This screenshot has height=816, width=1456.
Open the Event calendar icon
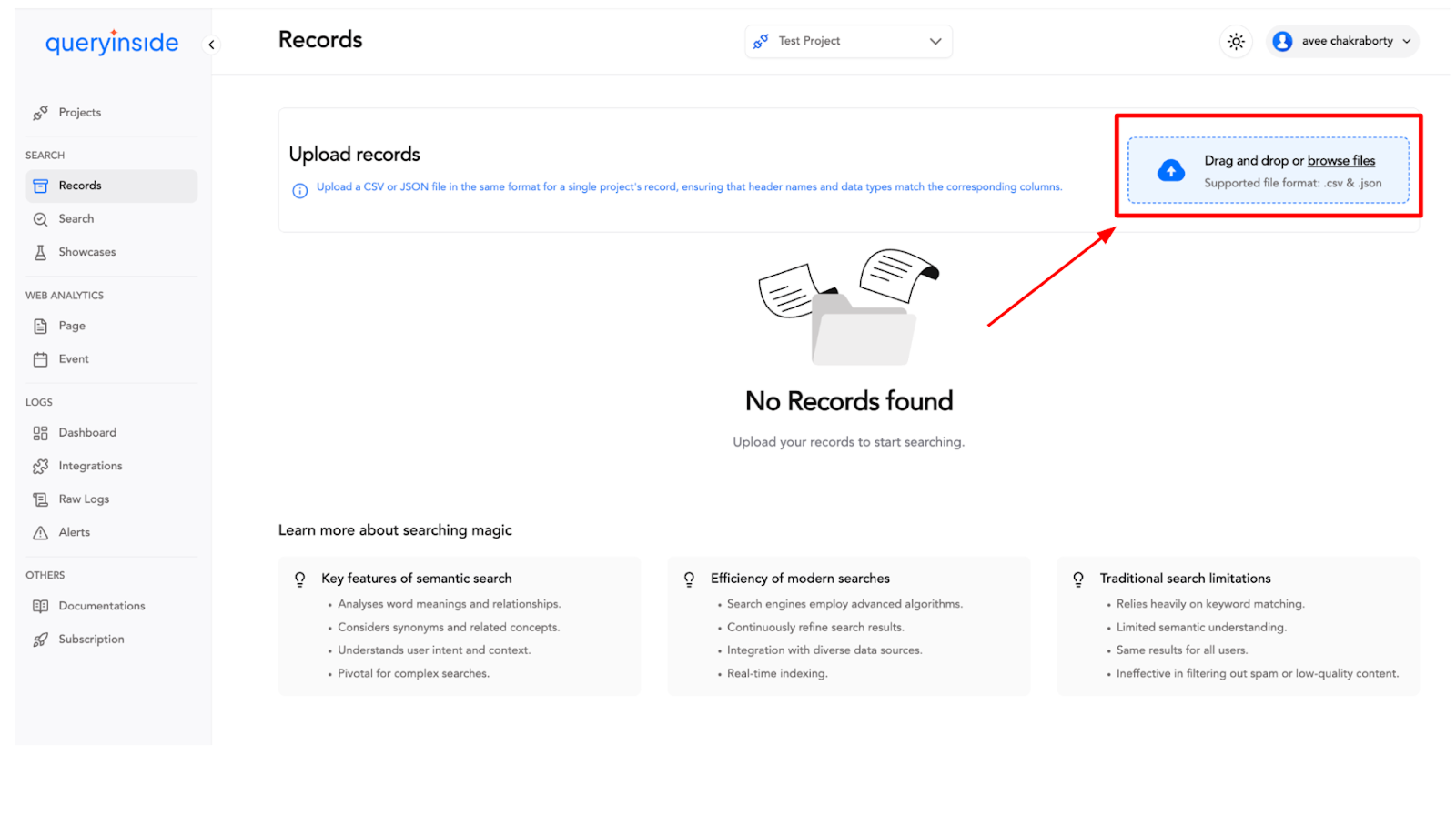coord(40,359)
